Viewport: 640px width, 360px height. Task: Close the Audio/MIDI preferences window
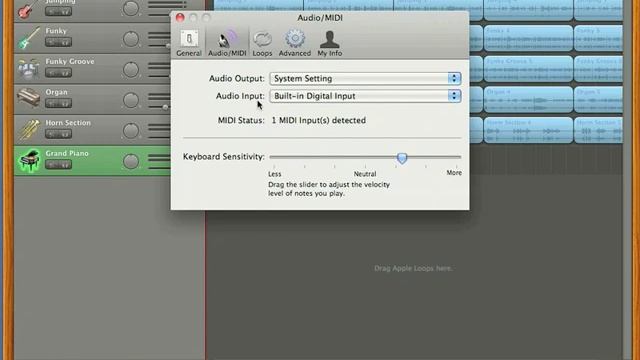point(180,18)
